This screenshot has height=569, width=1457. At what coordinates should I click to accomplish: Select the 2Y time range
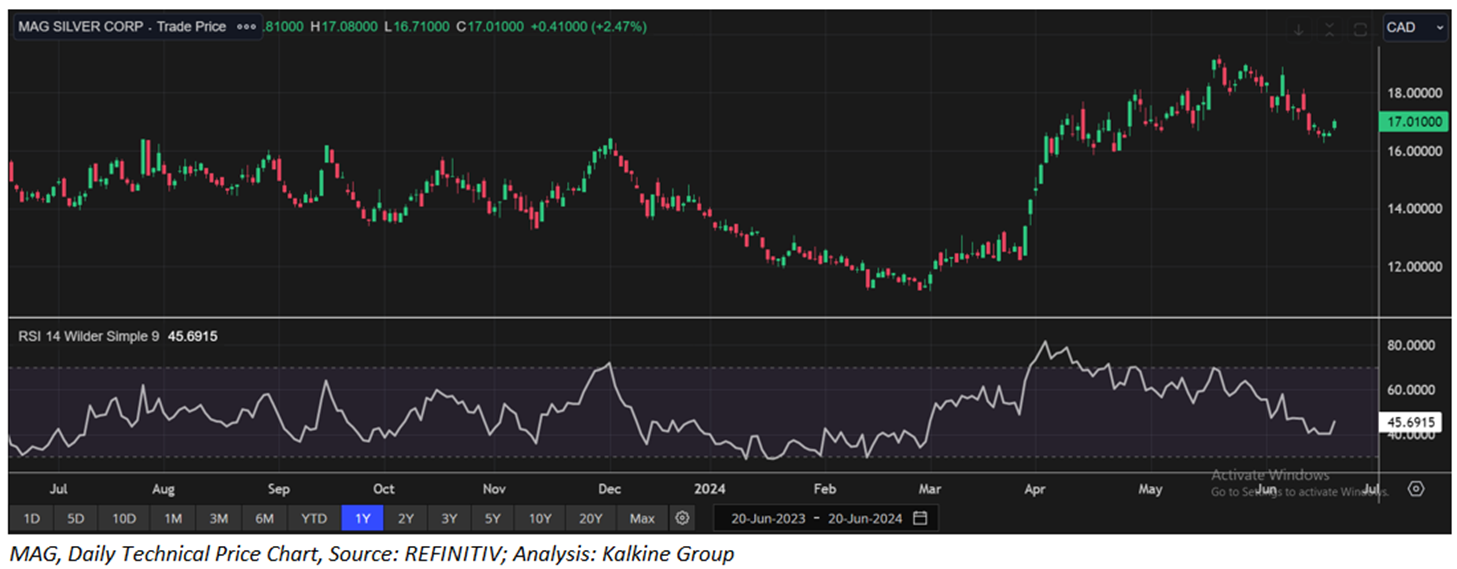pos(406,518)
